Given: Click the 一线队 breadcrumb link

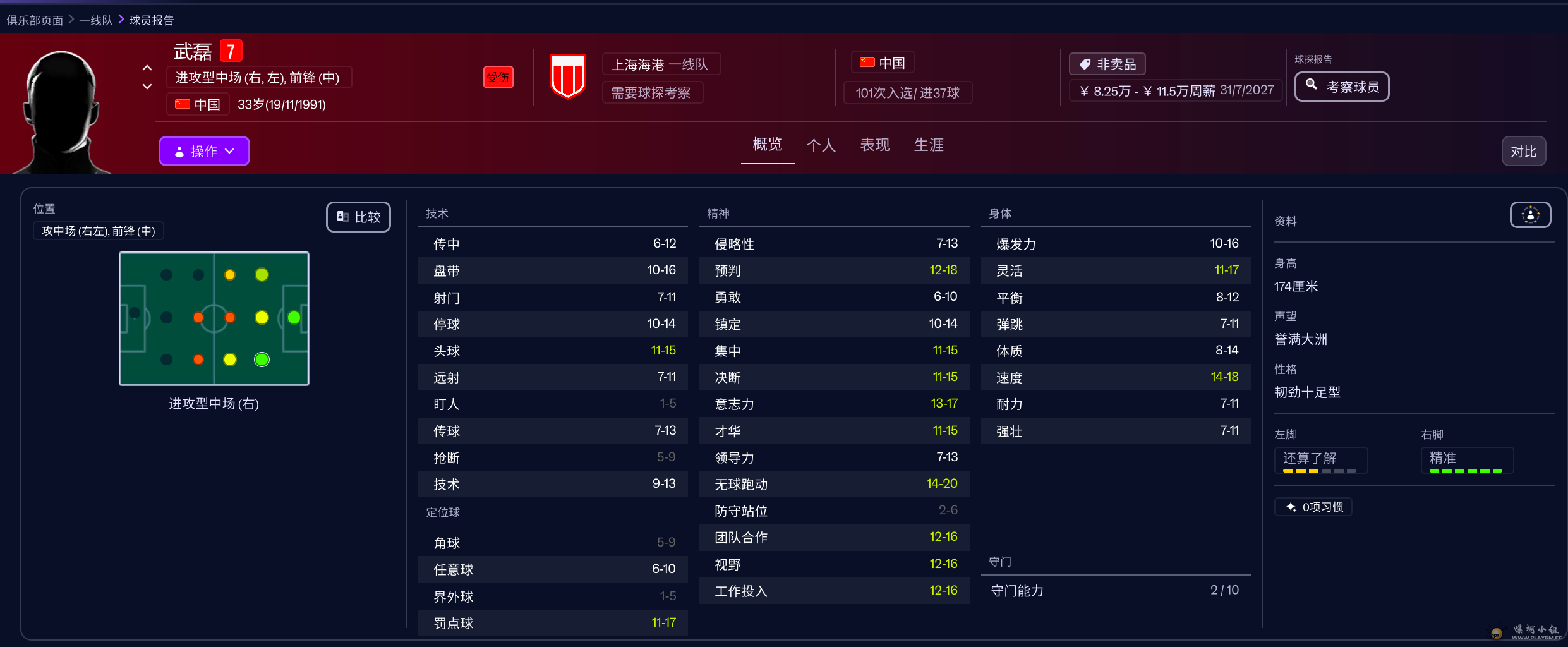Looking at the screenshot, I should pos(95,20).
